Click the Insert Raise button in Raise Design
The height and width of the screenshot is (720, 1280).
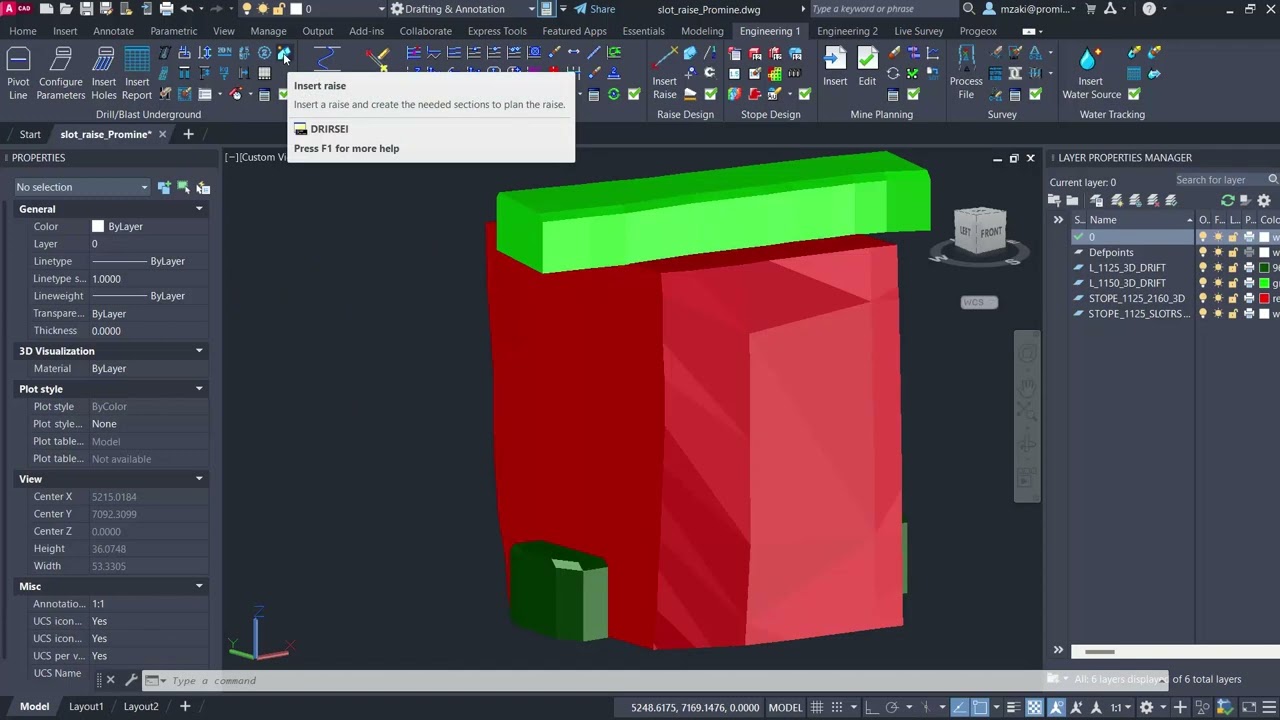coord(664,73)
